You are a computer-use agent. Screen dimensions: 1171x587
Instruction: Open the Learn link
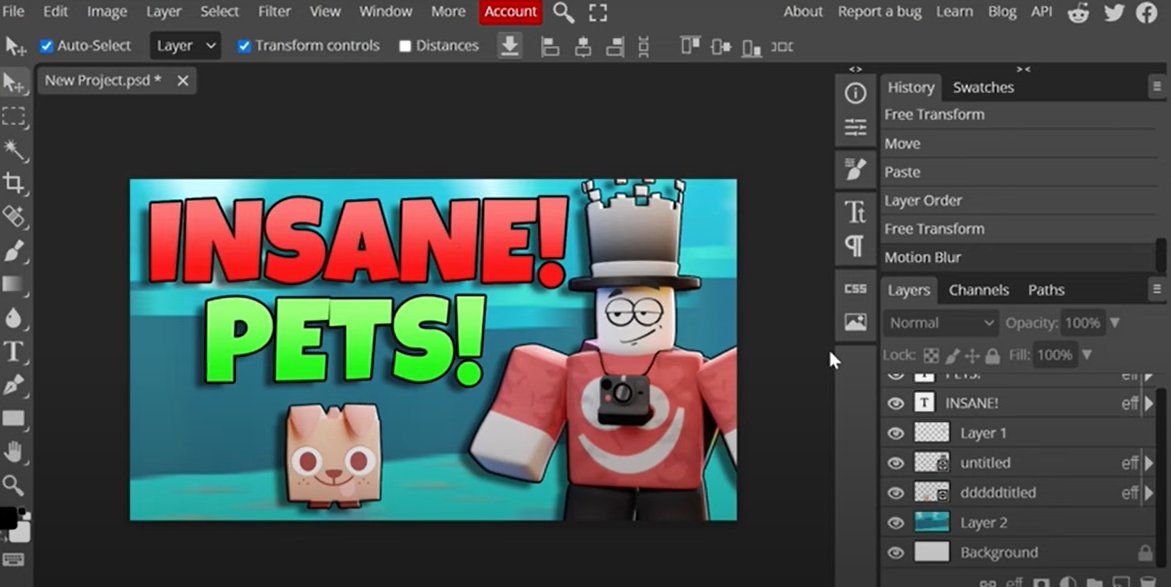pyautogui.click(x=954, y=11)
